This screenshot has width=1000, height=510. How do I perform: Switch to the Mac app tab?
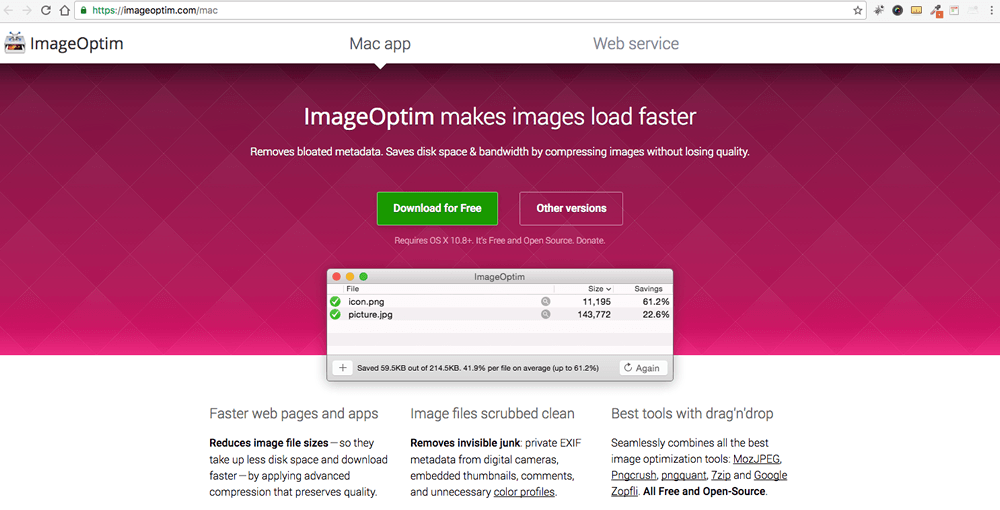coord(380,43)
